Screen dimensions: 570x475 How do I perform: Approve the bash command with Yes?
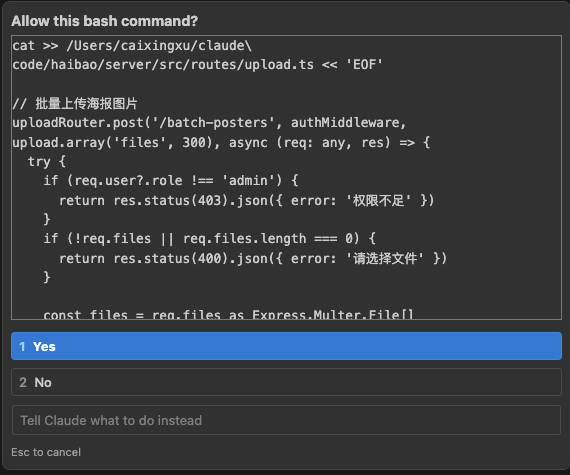[x=286, y=346]
